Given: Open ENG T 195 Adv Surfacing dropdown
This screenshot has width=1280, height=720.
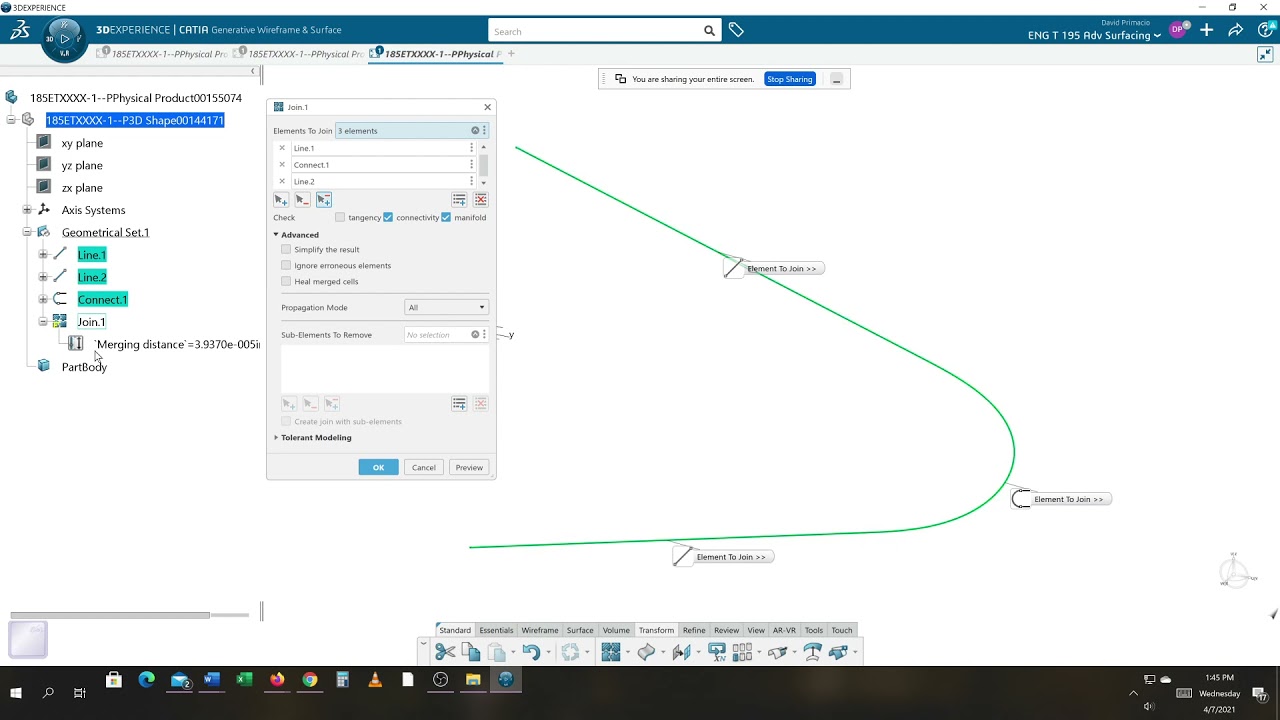Looking at the screenshot, I should 1094,36.
